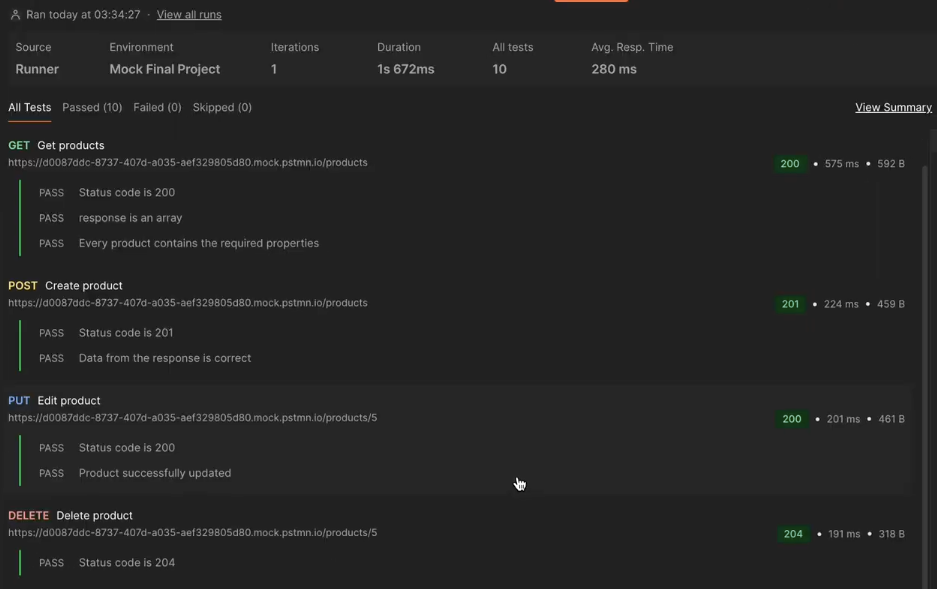Select 'response is an array' test result

click(130, 218)
